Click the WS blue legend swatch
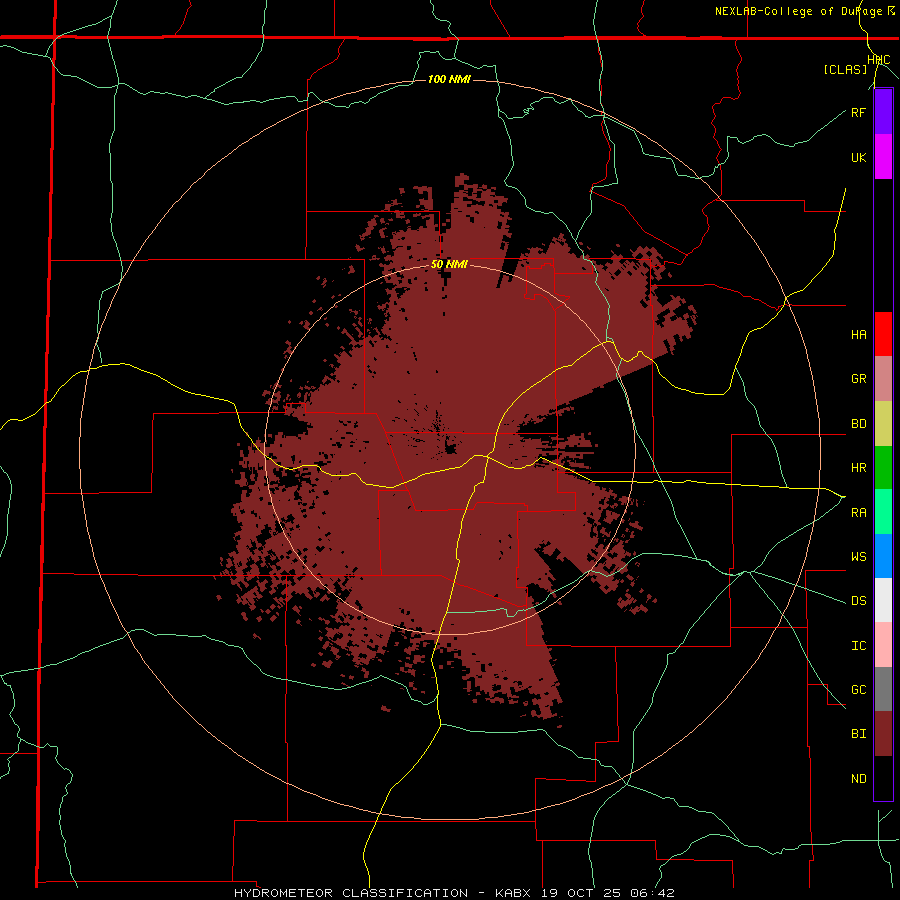 (883, 556)
